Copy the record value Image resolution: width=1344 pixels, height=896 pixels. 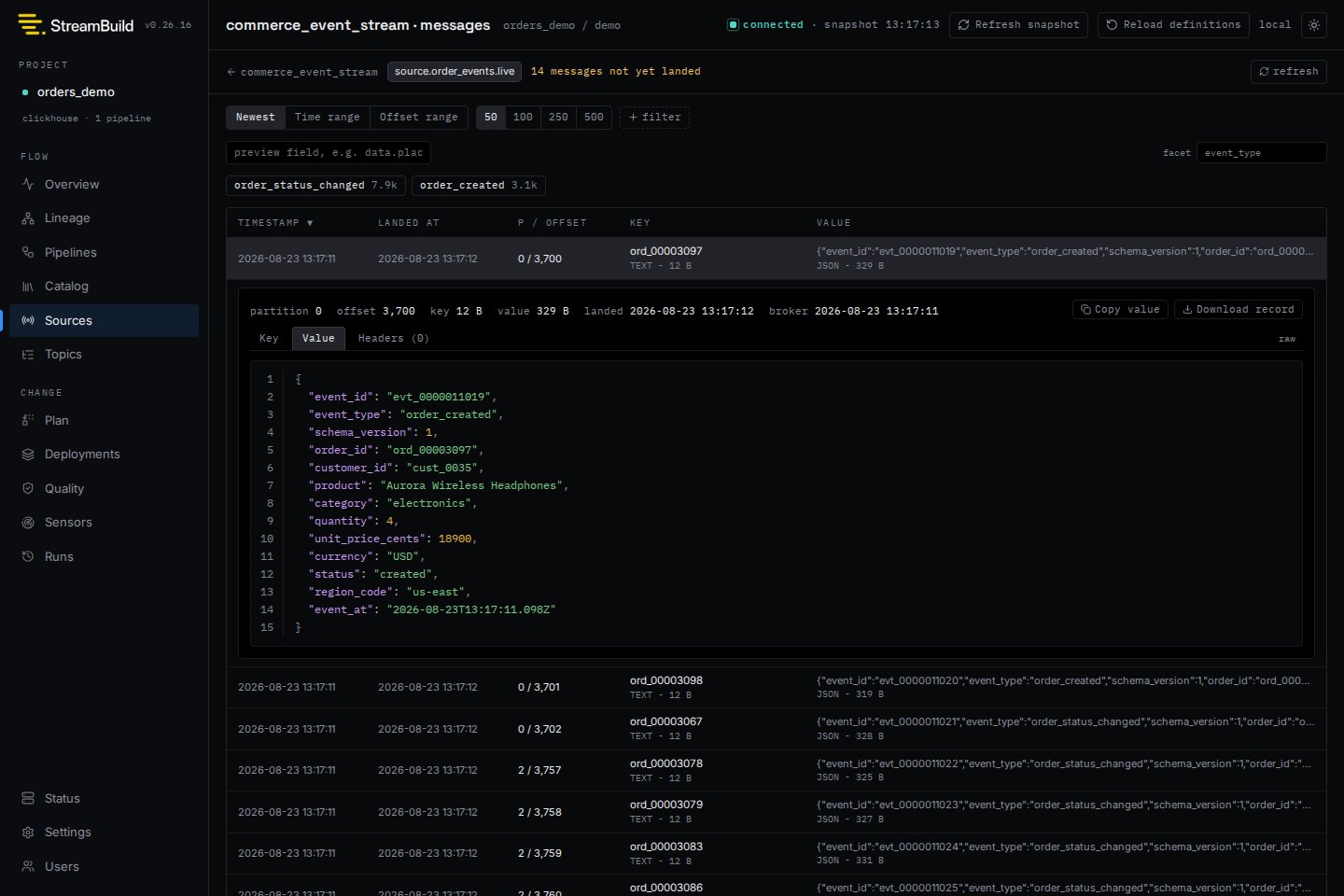click(x=1120, y=309)
